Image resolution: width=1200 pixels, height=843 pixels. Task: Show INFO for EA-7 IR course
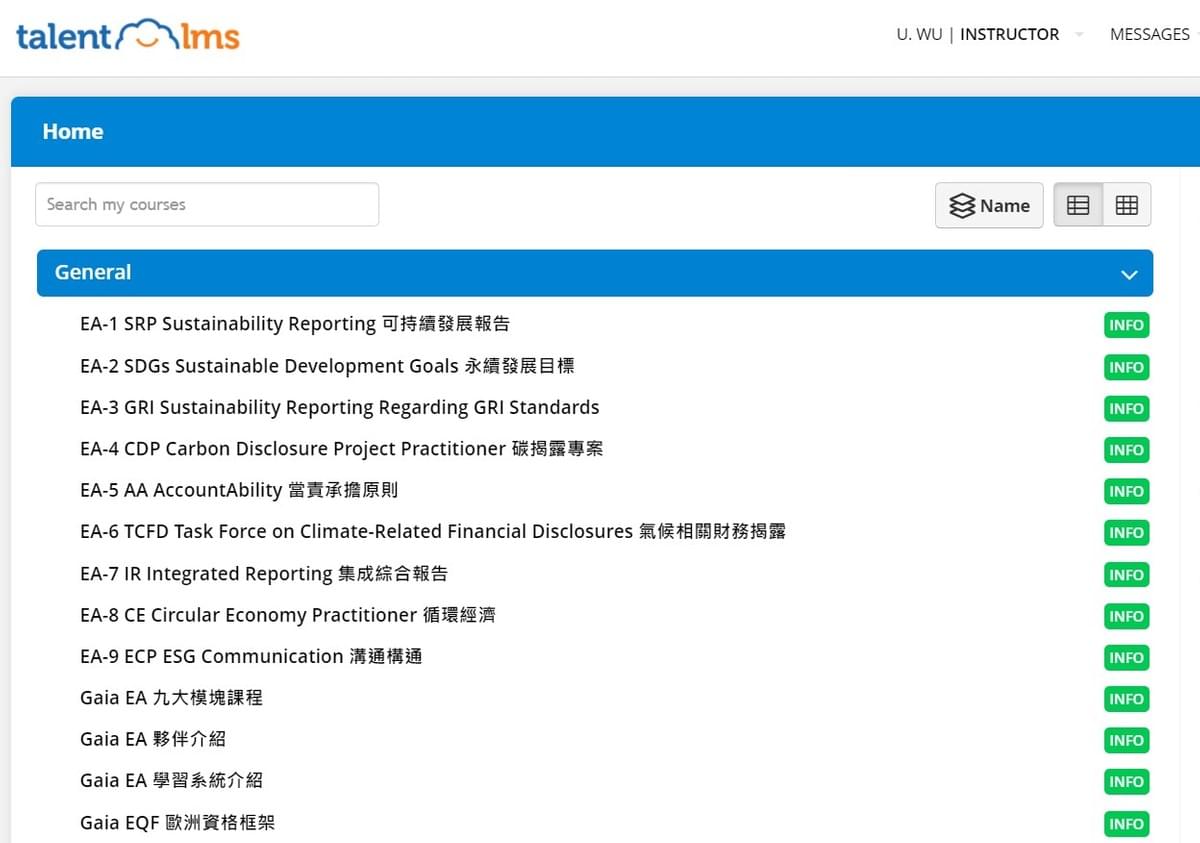click(1126, 575)
